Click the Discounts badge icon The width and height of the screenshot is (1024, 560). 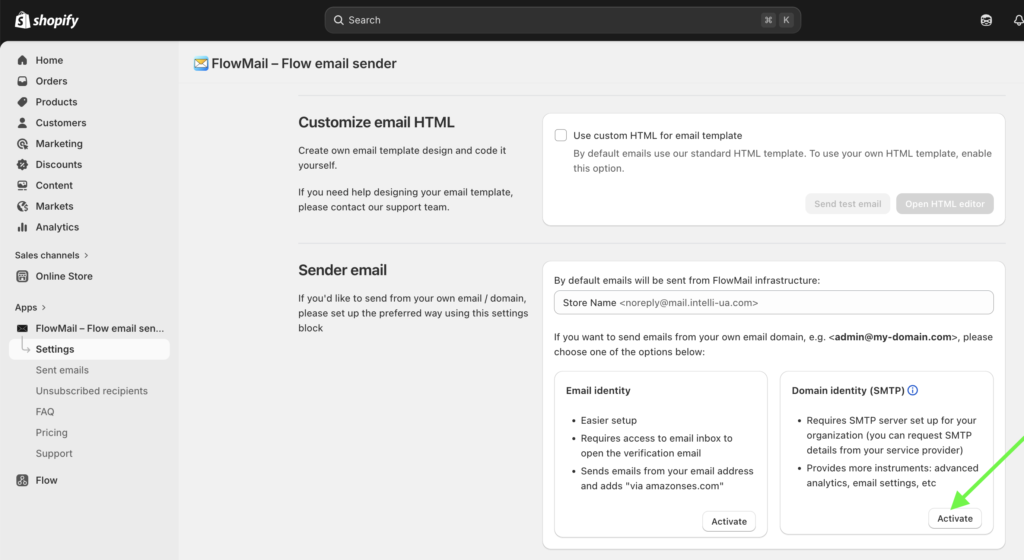point(22,164)
